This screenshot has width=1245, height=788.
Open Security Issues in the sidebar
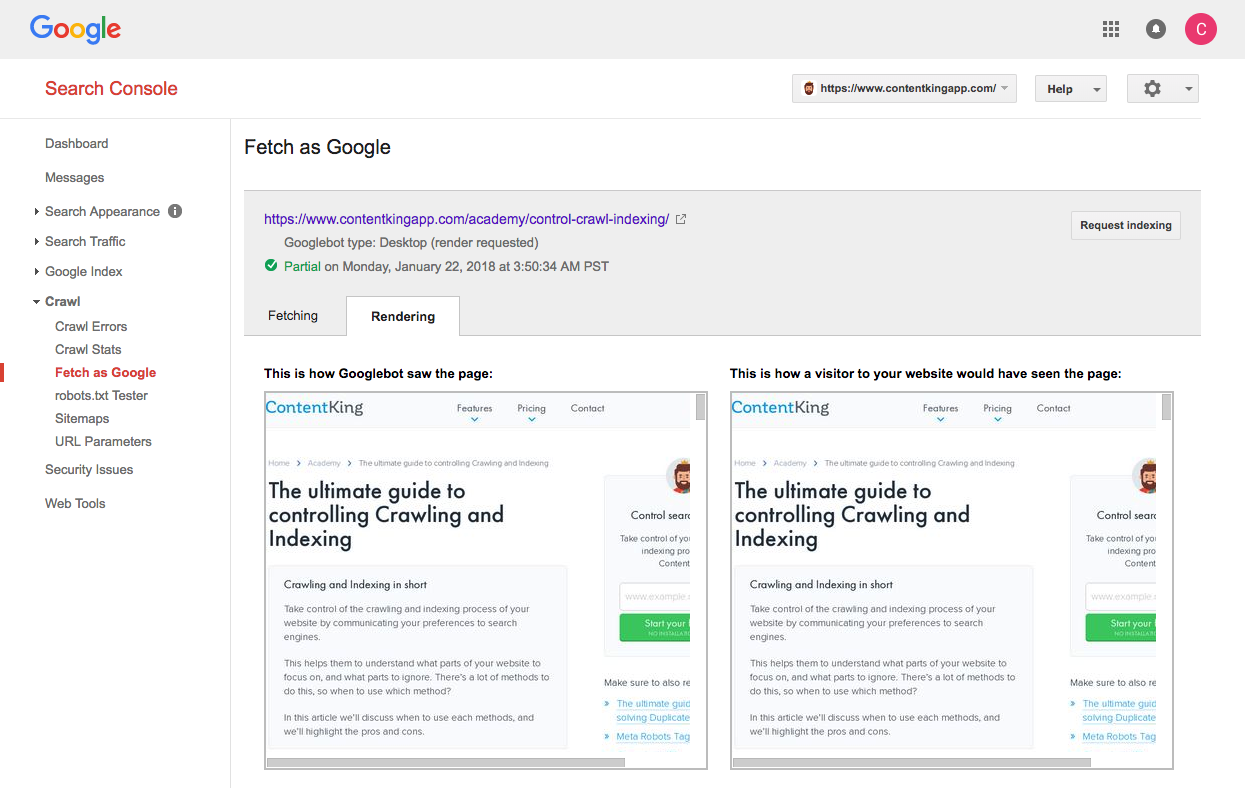tap(89, 469)
